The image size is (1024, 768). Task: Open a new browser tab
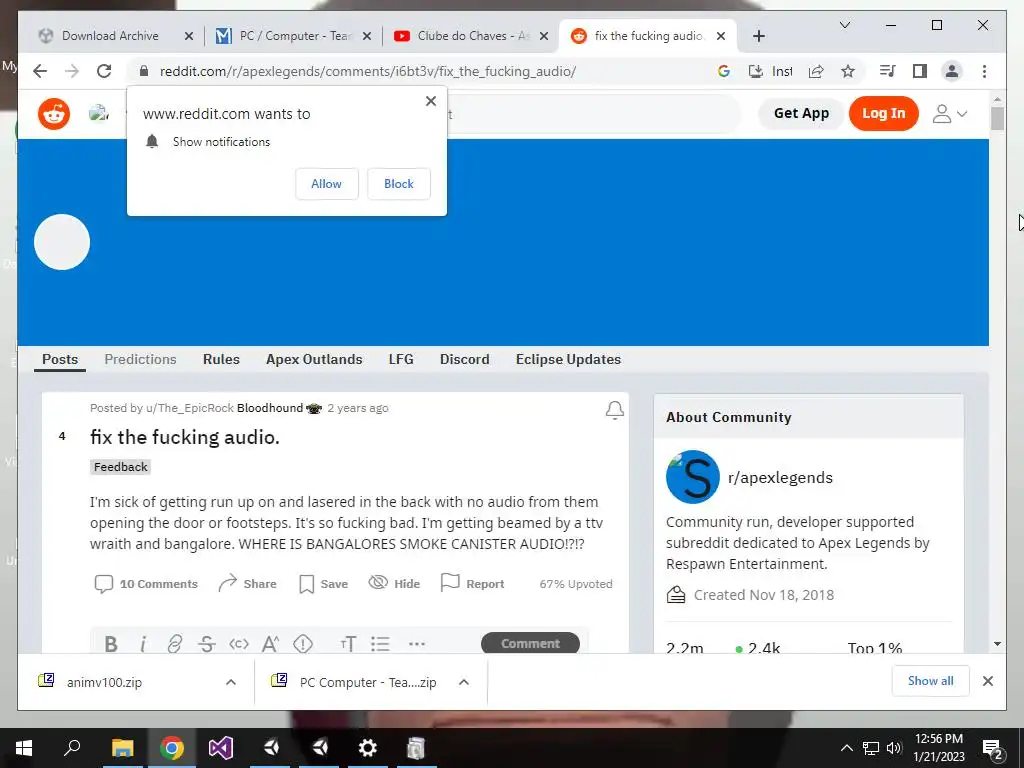[x=758, y=36]
